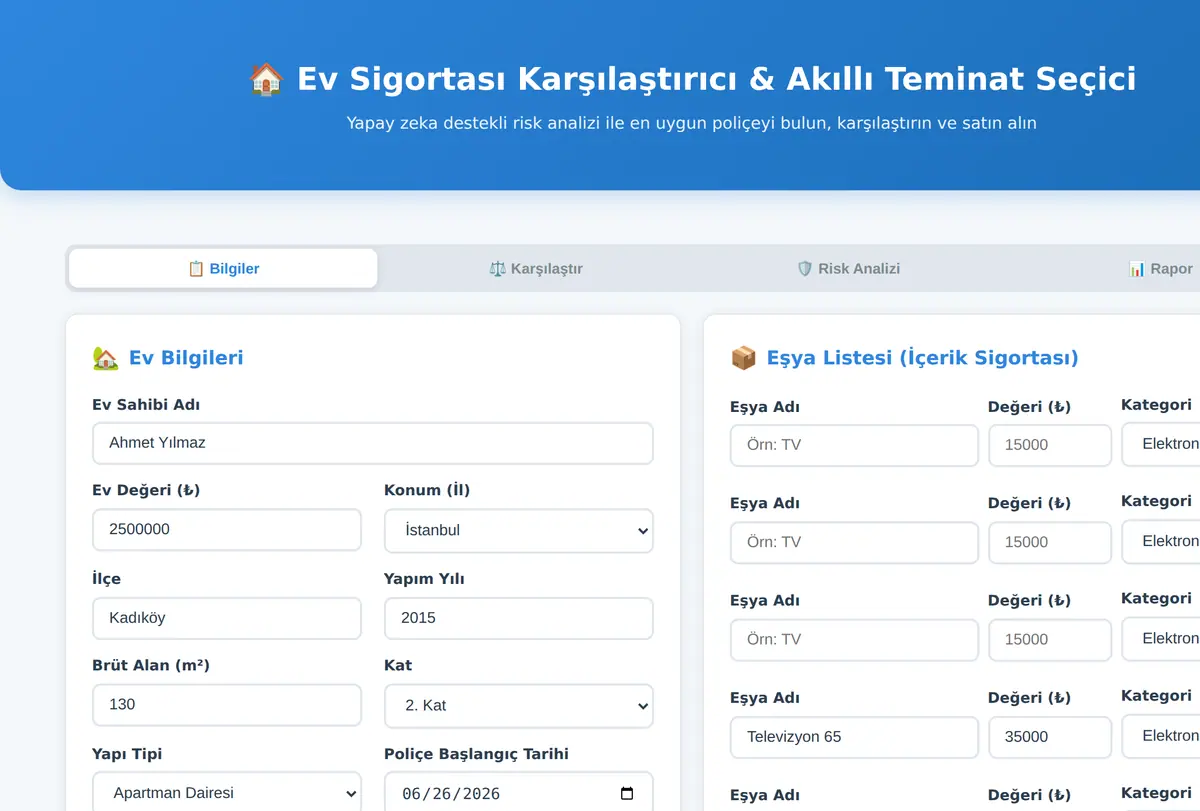Screen dimensions: 1200x811
Task: Click the Ev Sahibi Adı field
Action: [x=373, y=443]
